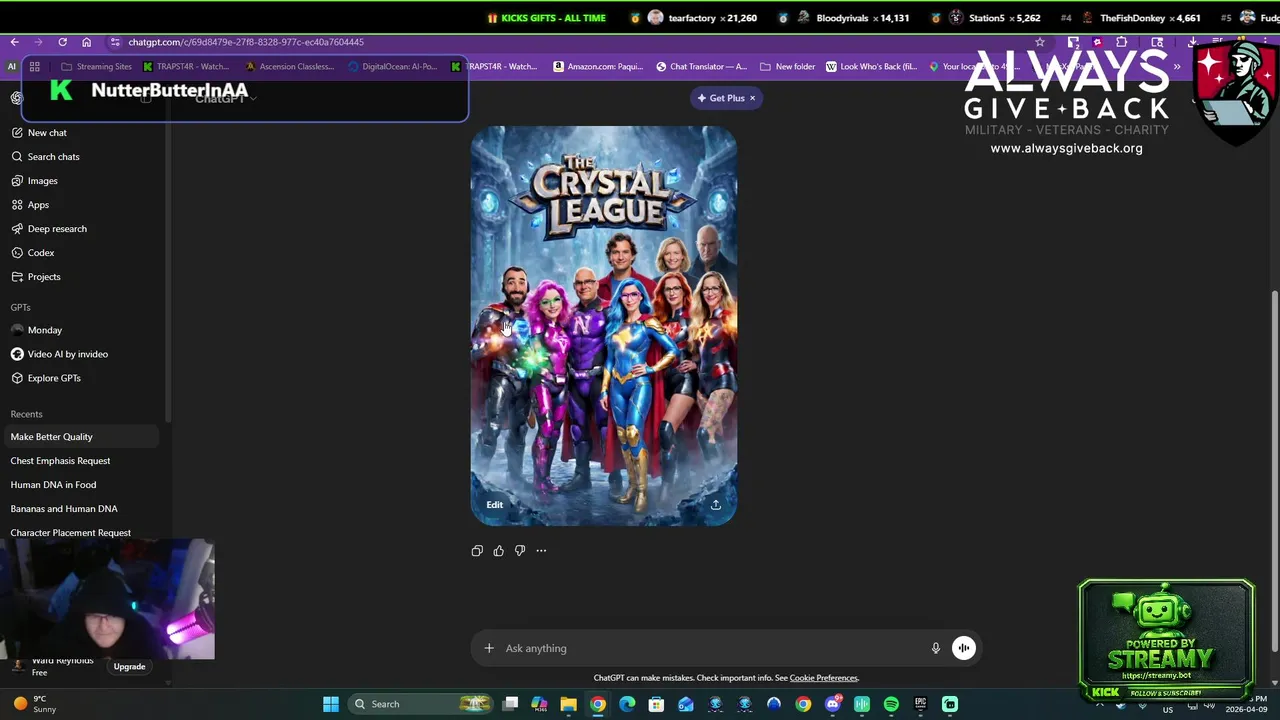
Task: Start dictation with the microphone icon
Action: coord(936,648)
